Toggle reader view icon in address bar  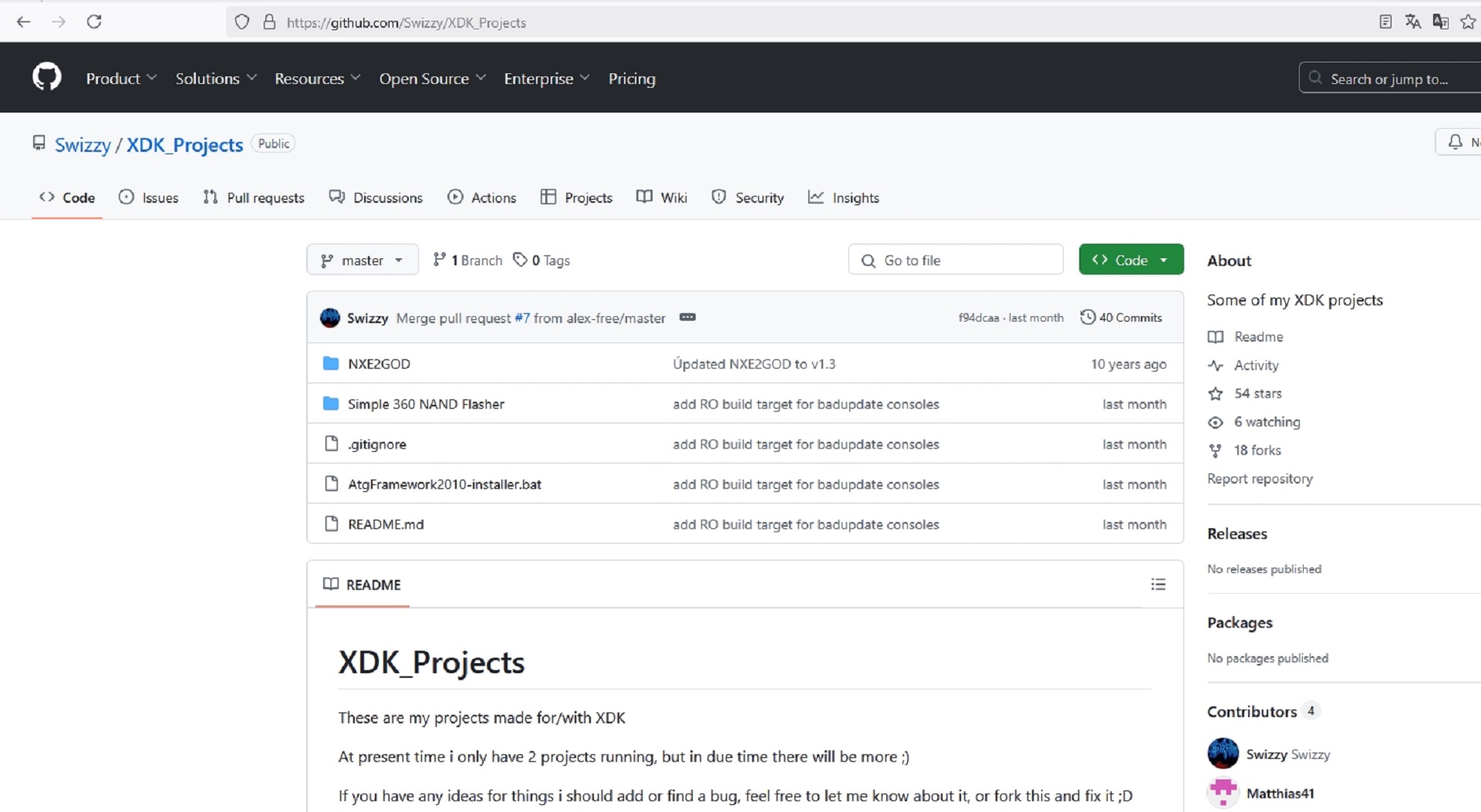pyautogui.click(x=1385, y=22)
